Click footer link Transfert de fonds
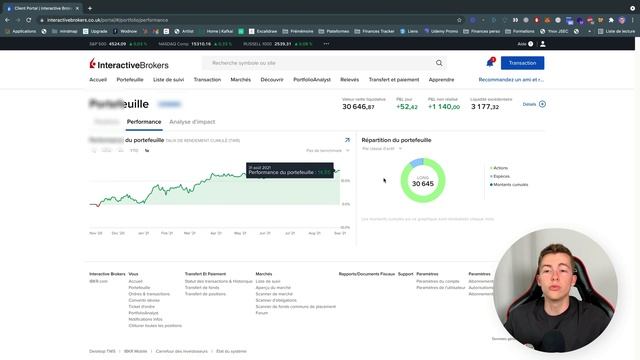Image resolution: width=640 pixels, height=360 pixels. coord(202,287)
